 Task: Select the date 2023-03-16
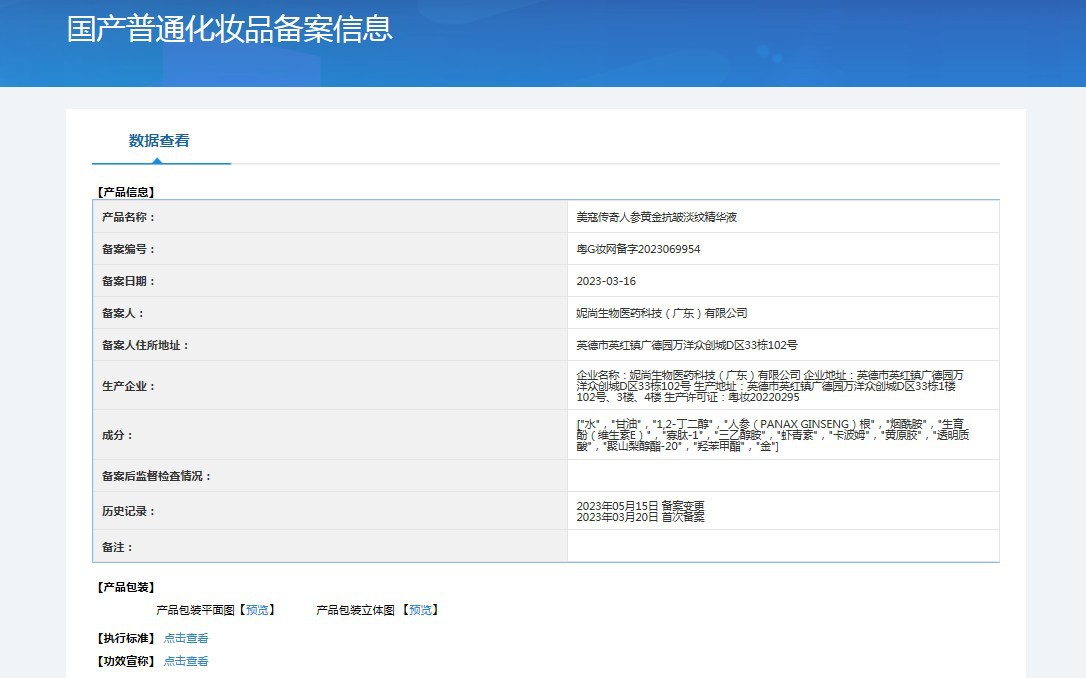point(606,281)
